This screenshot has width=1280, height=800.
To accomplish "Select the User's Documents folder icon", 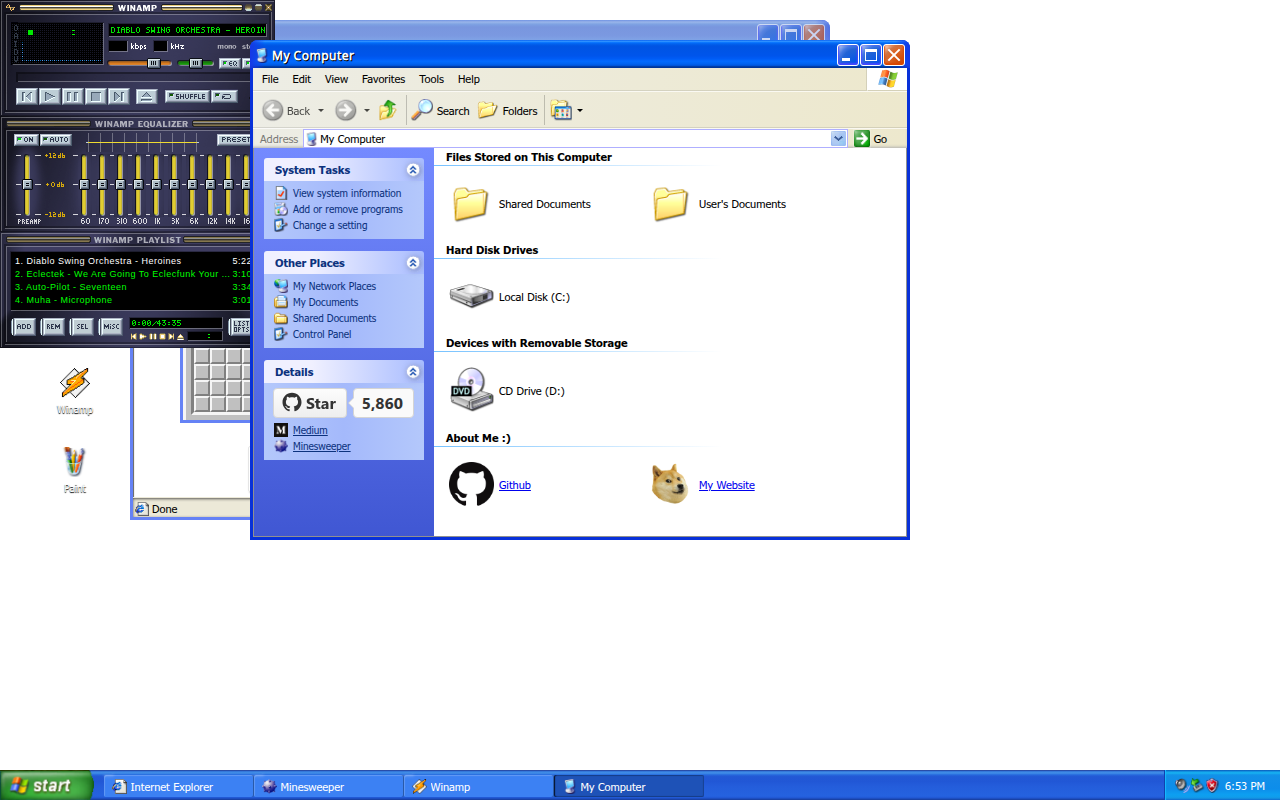I will 670,204.
